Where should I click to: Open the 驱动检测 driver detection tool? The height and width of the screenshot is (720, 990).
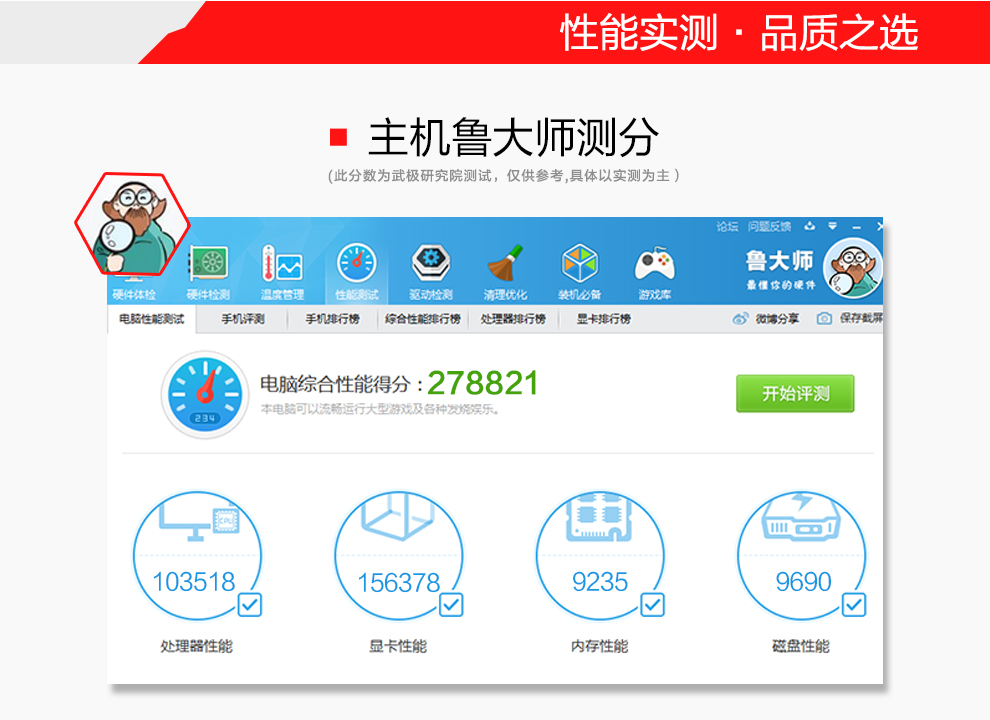431,273
